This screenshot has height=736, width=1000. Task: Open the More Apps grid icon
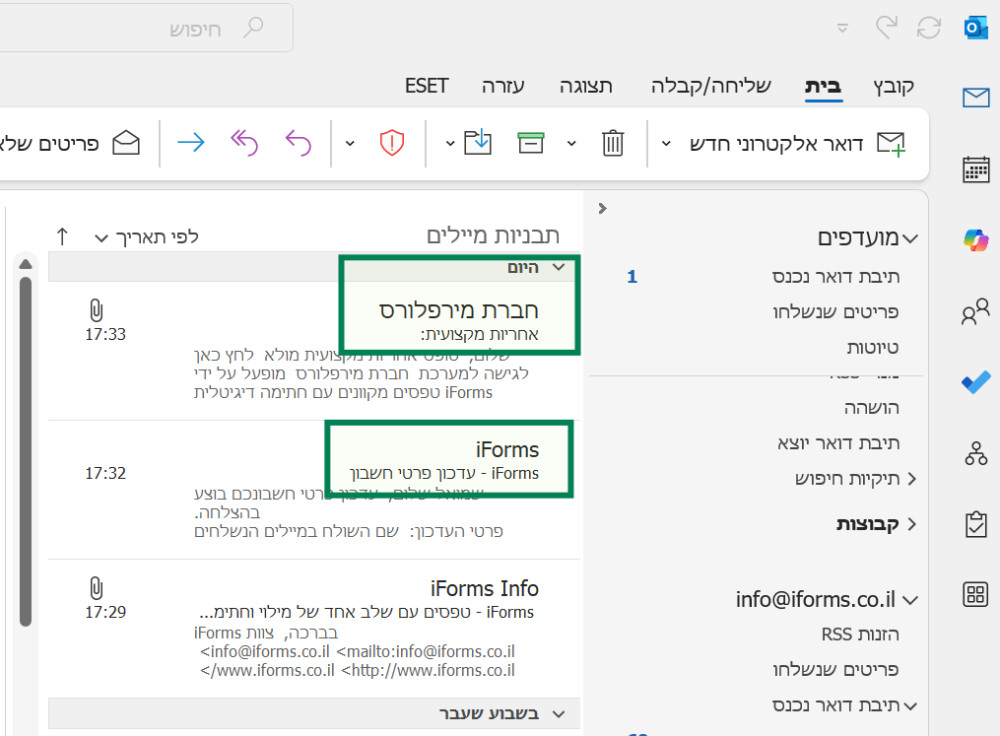[x=976, y=594]
